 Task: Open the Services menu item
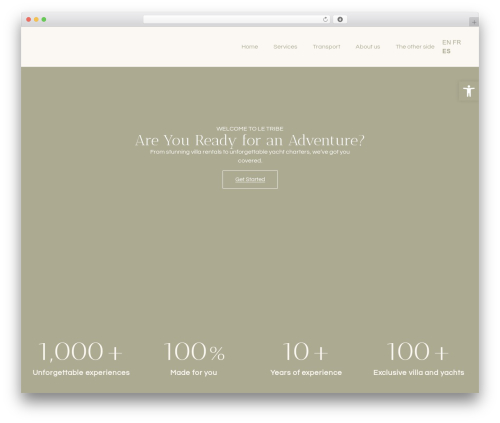(x=285, y=47)
